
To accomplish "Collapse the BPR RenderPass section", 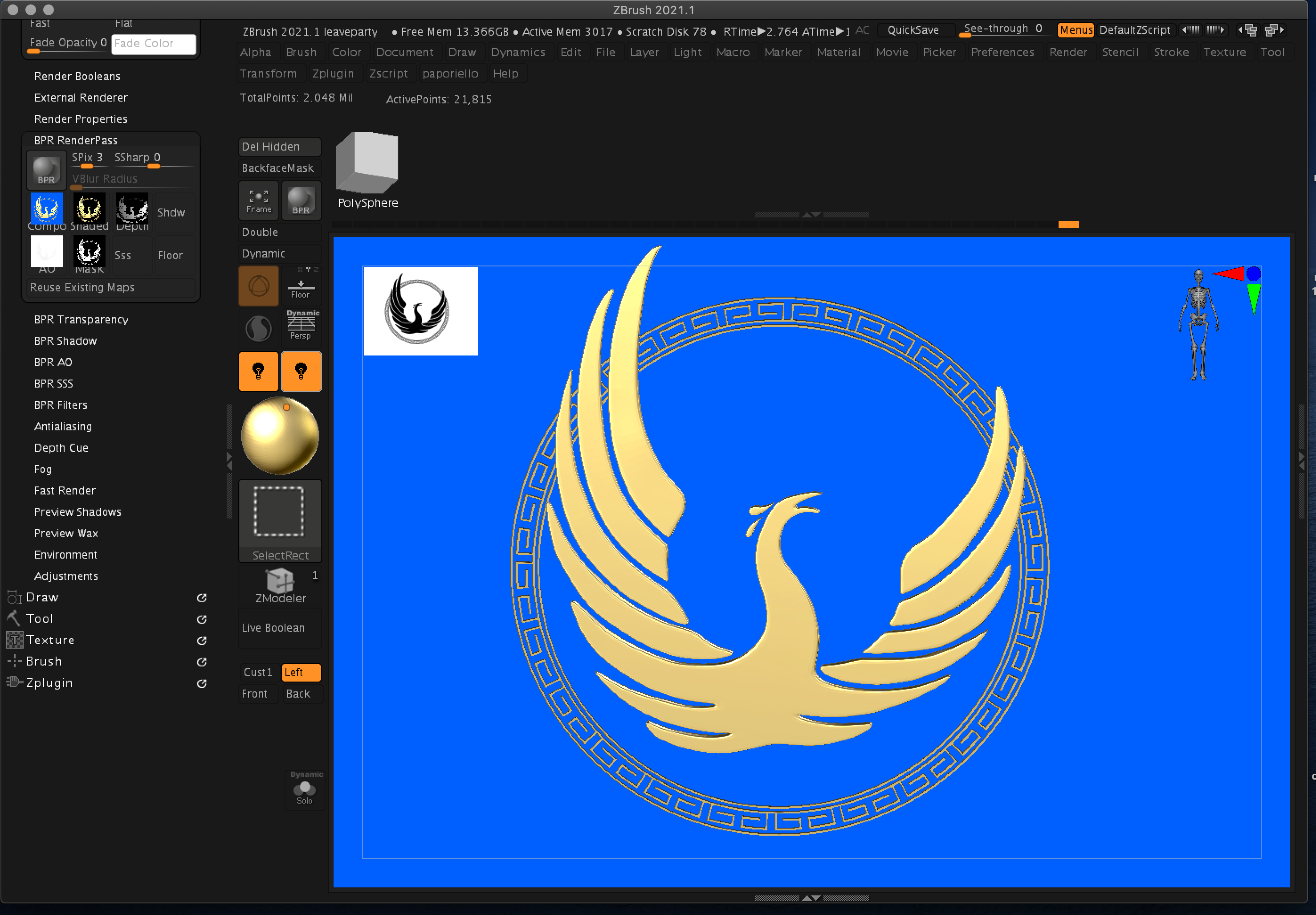I will [x=76, y=140].
